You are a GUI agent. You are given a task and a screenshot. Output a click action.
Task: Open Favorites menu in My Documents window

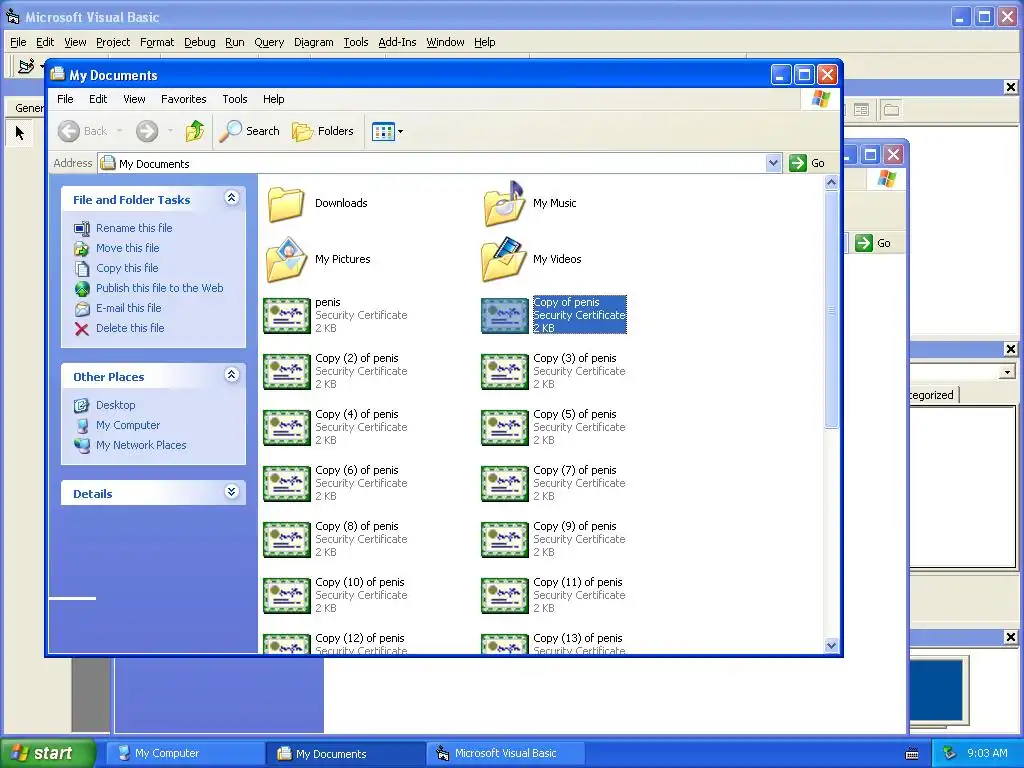click(184, 99)
